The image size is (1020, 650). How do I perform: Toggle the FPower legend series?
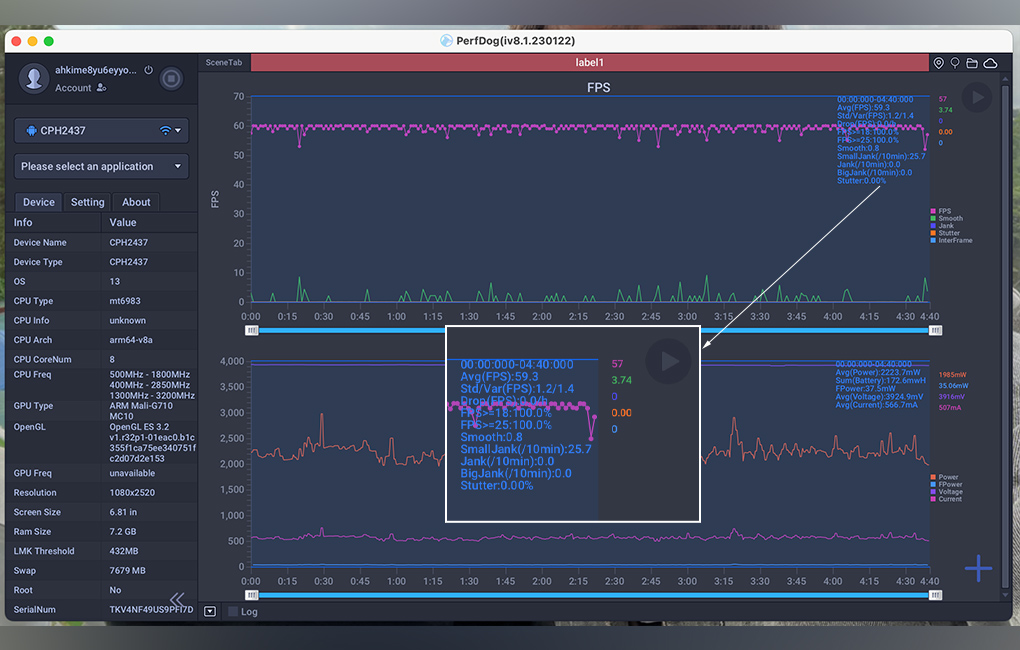(946, 484)
